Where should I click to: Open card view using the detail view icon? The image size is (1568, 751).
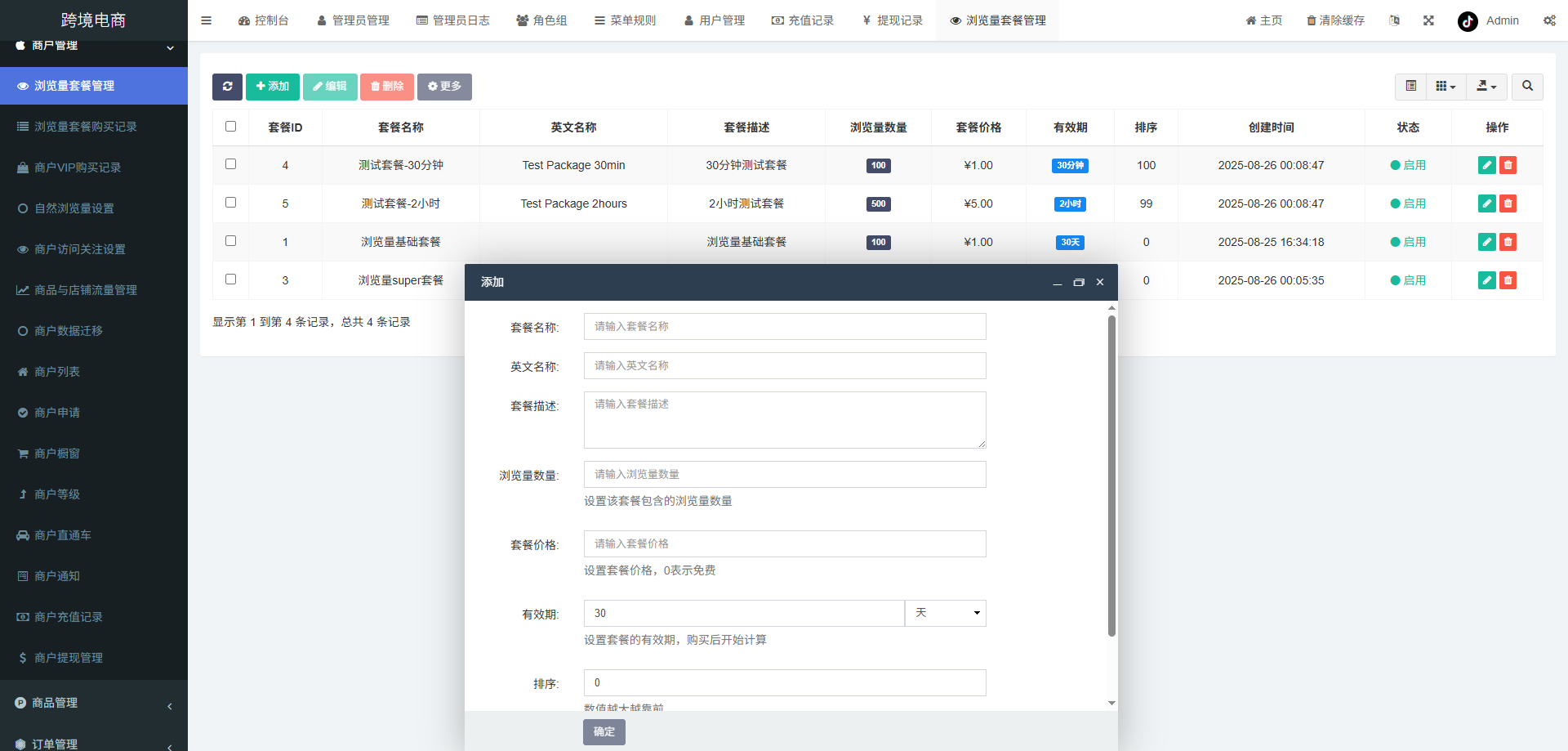[x=1410, y=86]
